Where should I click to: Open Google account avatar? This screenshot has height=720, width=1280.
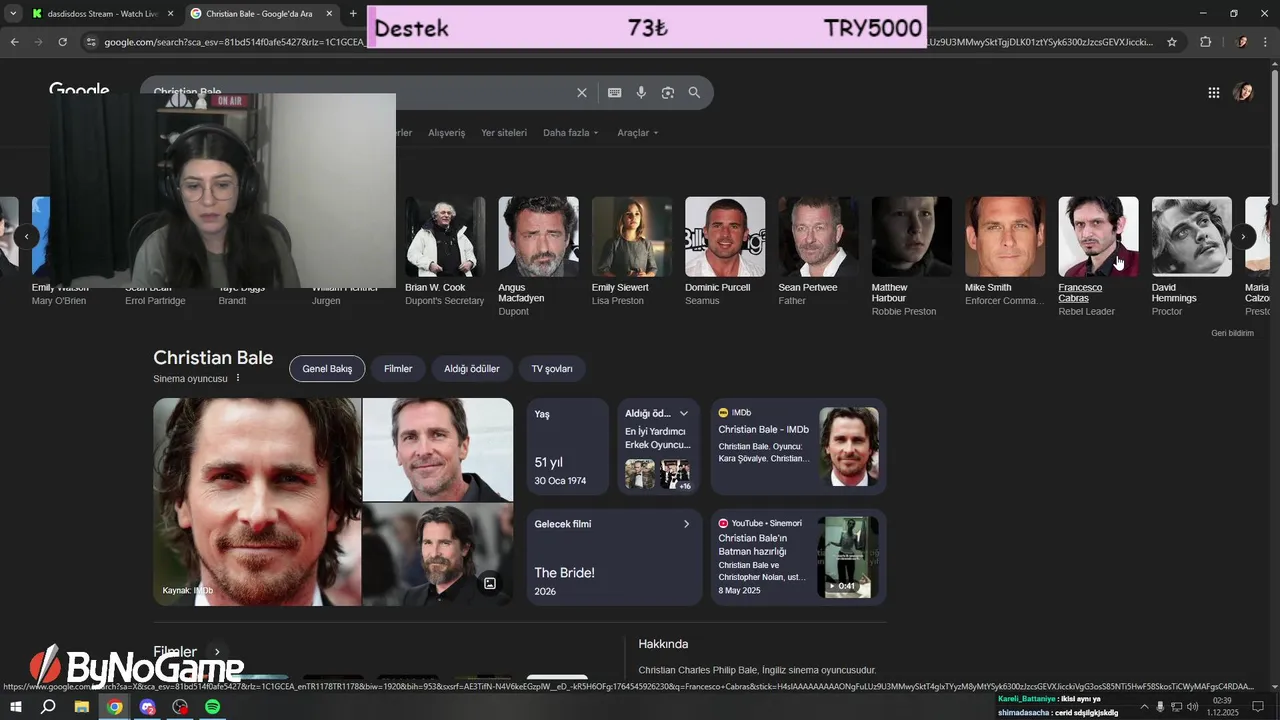click(x=1243, y=92)
